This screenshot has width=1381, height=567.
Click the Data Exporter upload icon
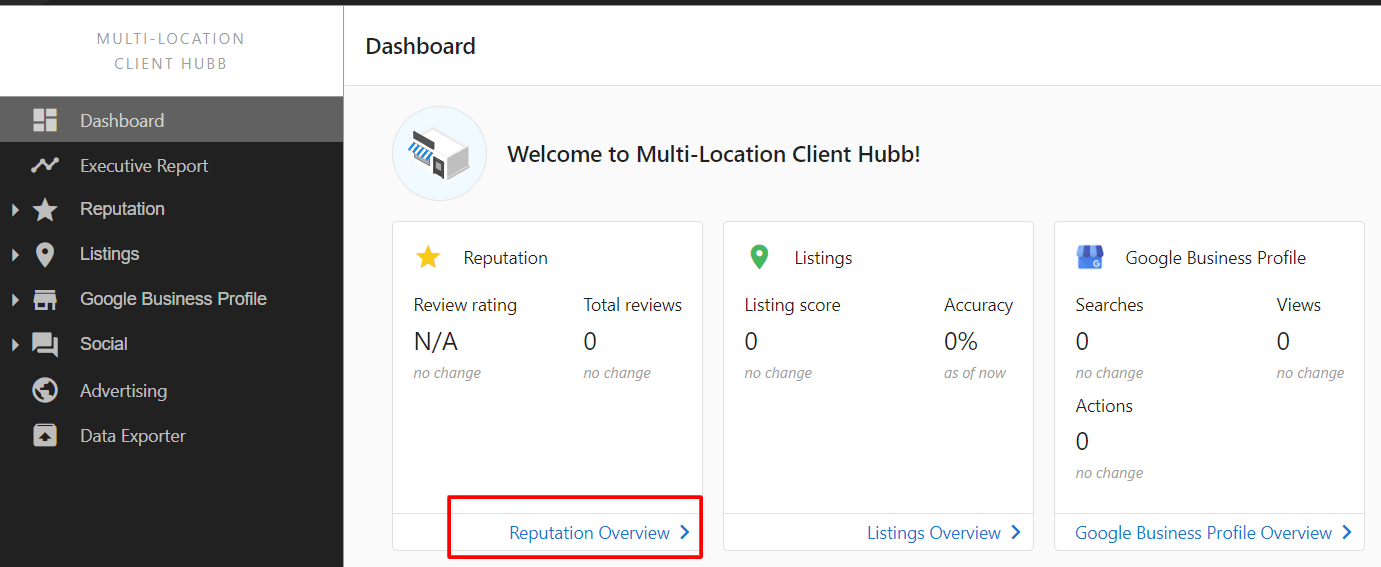point(45,435)
